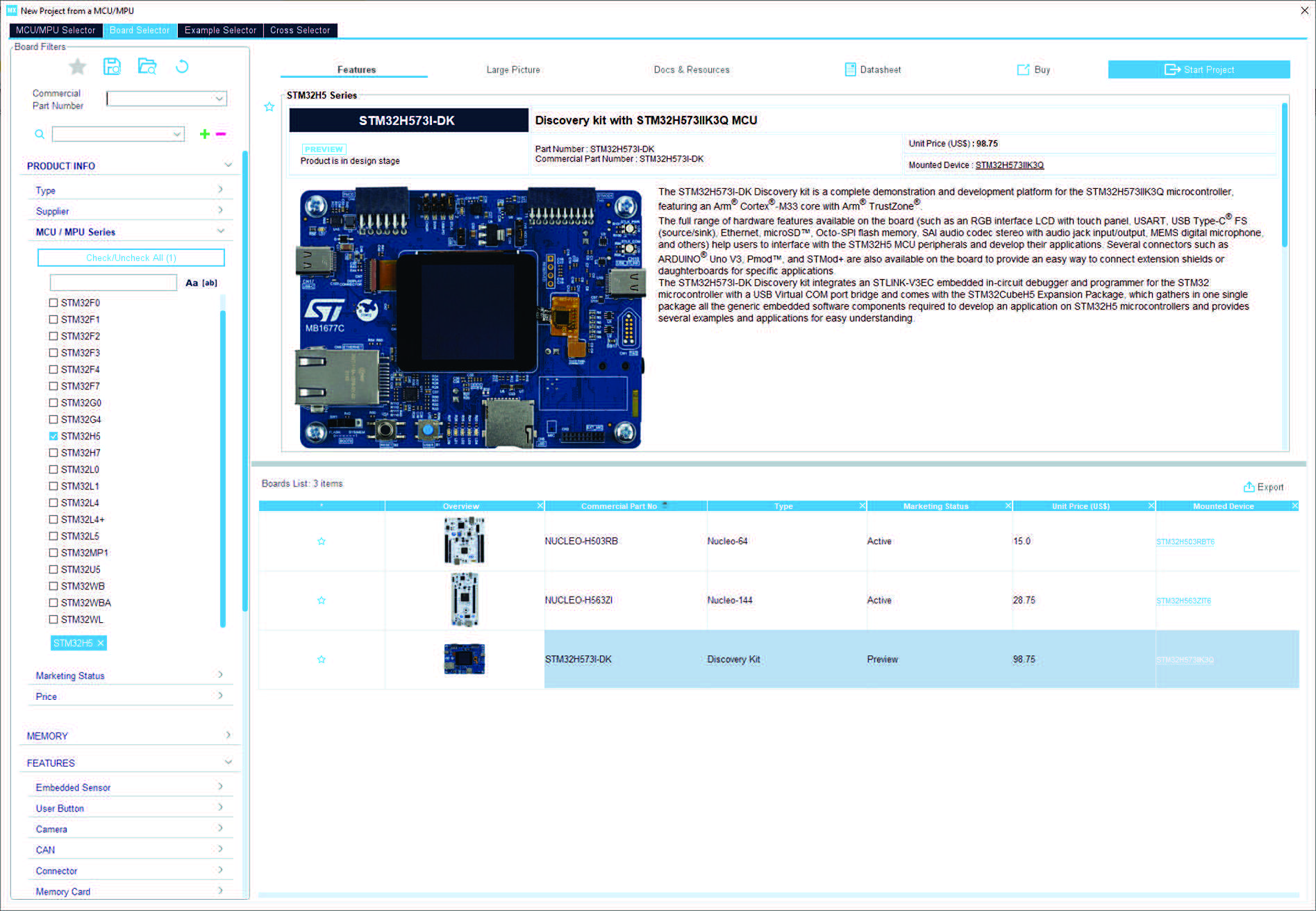Click the save filter floppy icon
The height and width of the screenshot is (911, 1316).
112,67
